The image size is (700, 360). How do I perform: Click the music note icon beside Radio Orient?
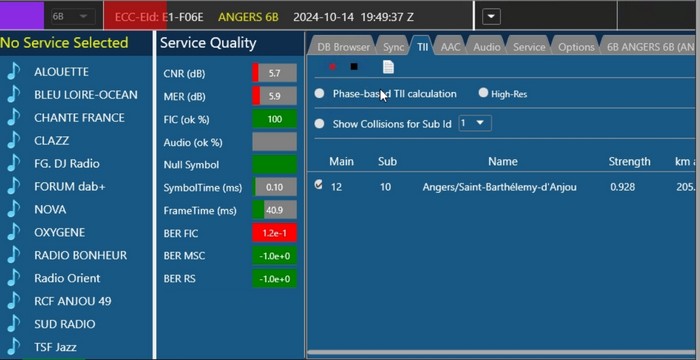13,278
